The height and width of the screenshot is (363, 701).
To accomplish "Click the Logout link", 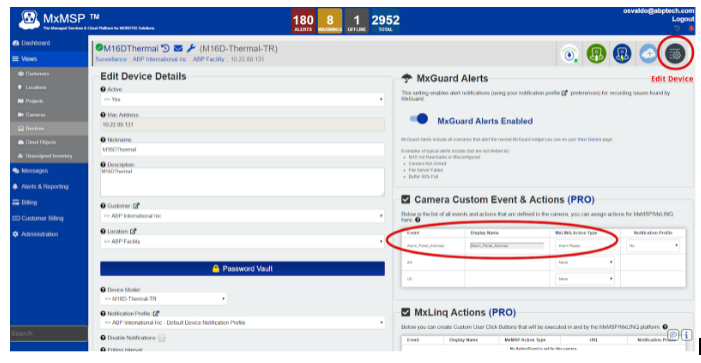I will pos(683,19).
